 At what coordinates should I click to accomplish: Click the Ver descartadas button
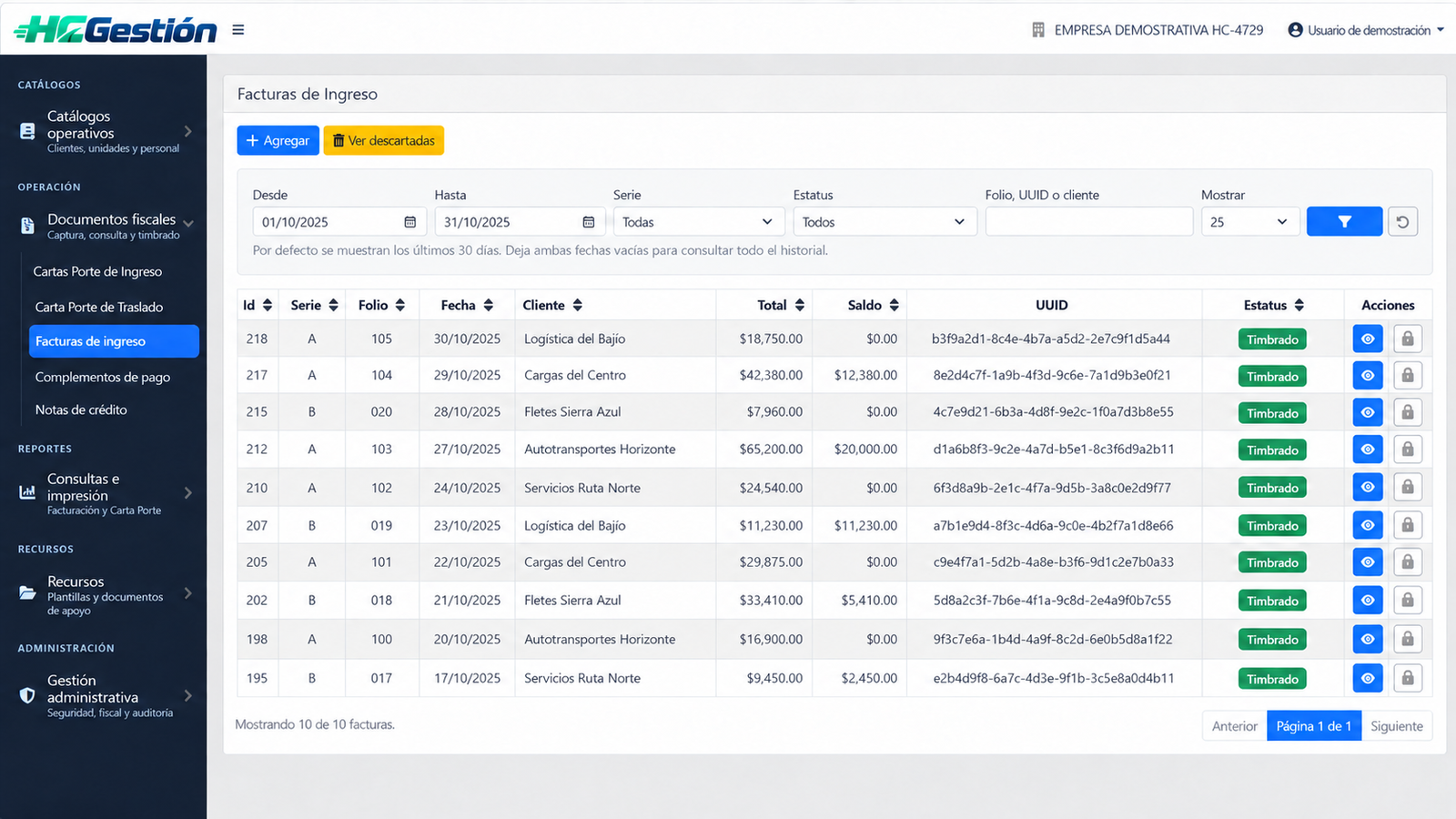(x=384, y=140)
